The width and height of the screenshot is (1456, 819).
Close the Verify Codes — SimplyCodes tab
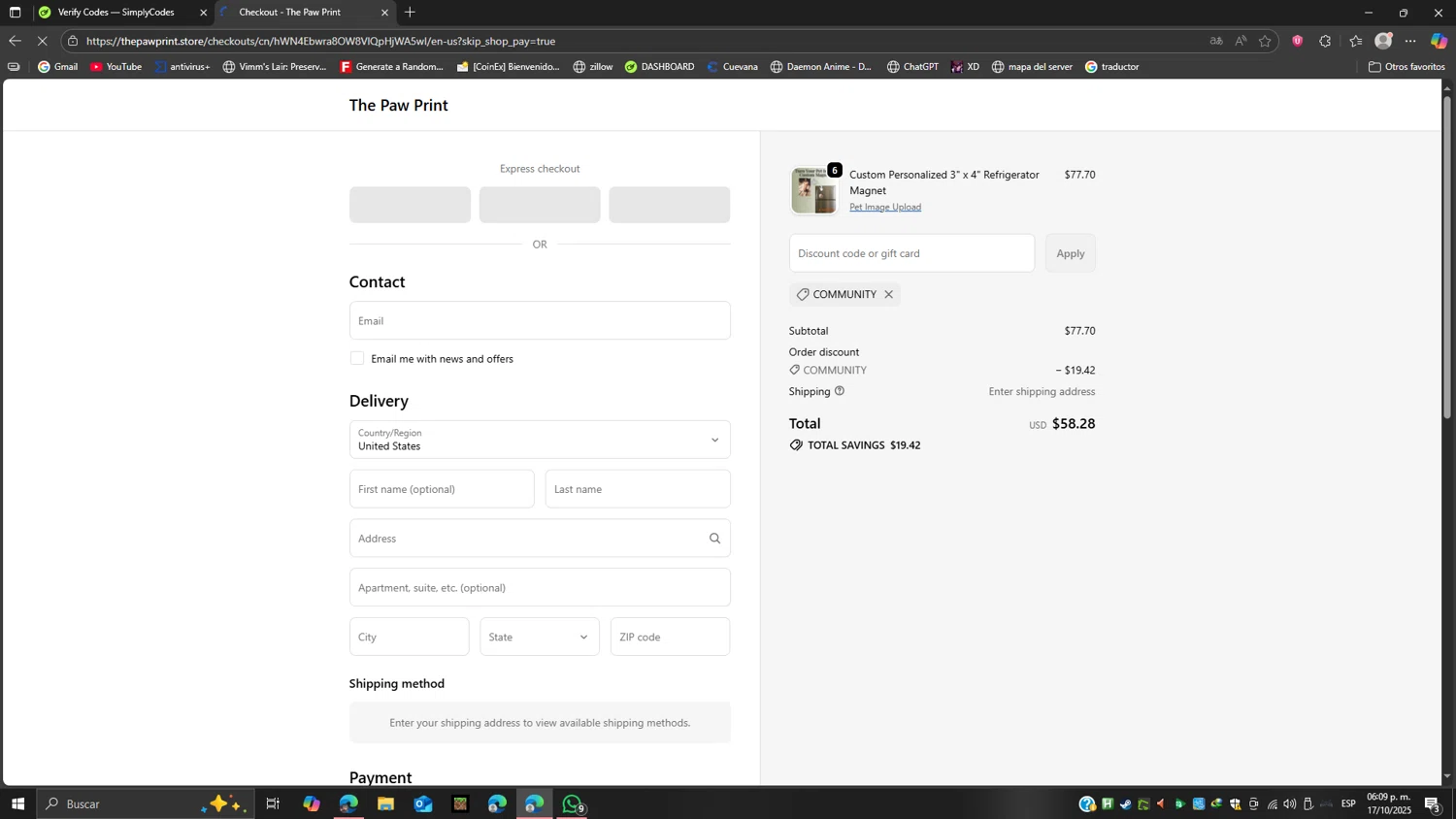(x=203, y=13)
